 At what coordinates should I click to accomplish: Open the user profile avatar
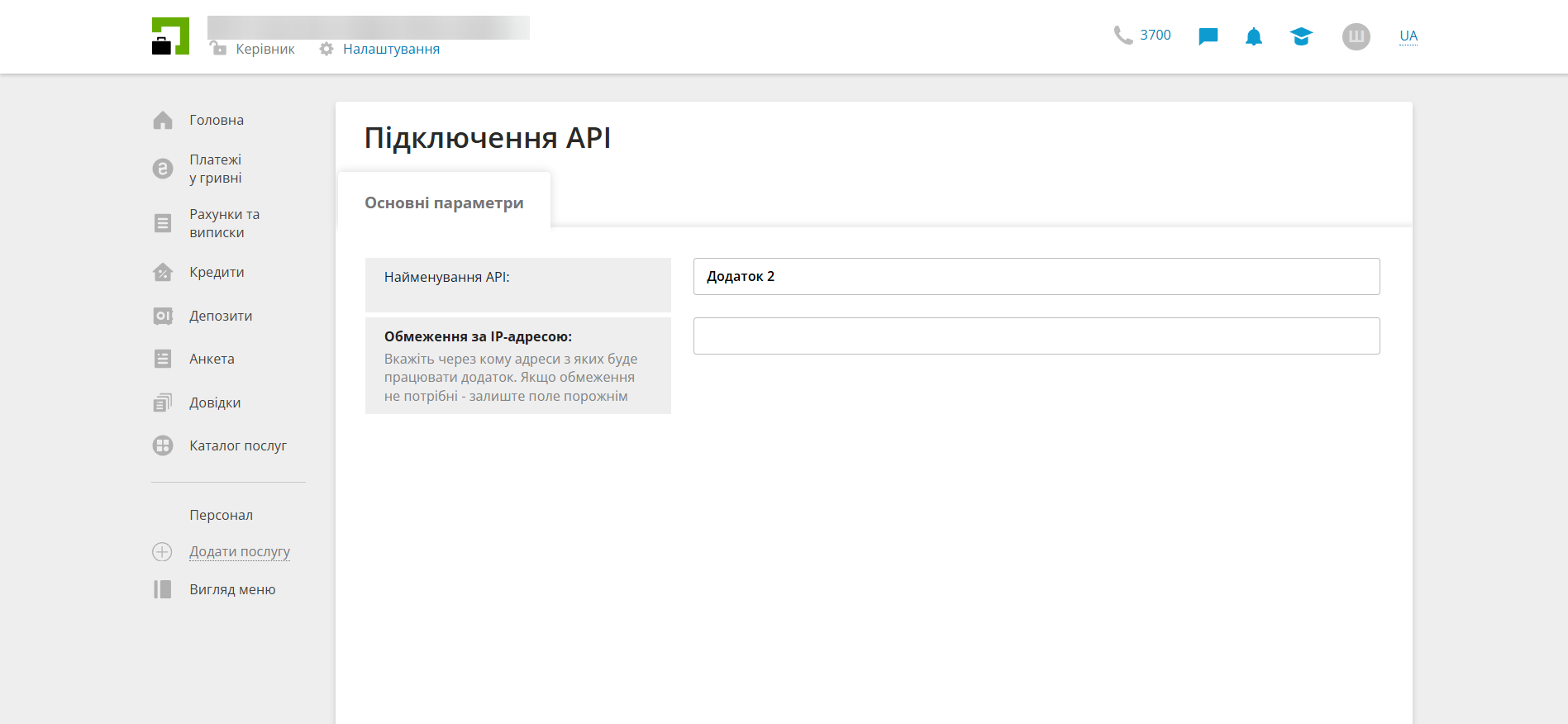tap(1356, 36)
